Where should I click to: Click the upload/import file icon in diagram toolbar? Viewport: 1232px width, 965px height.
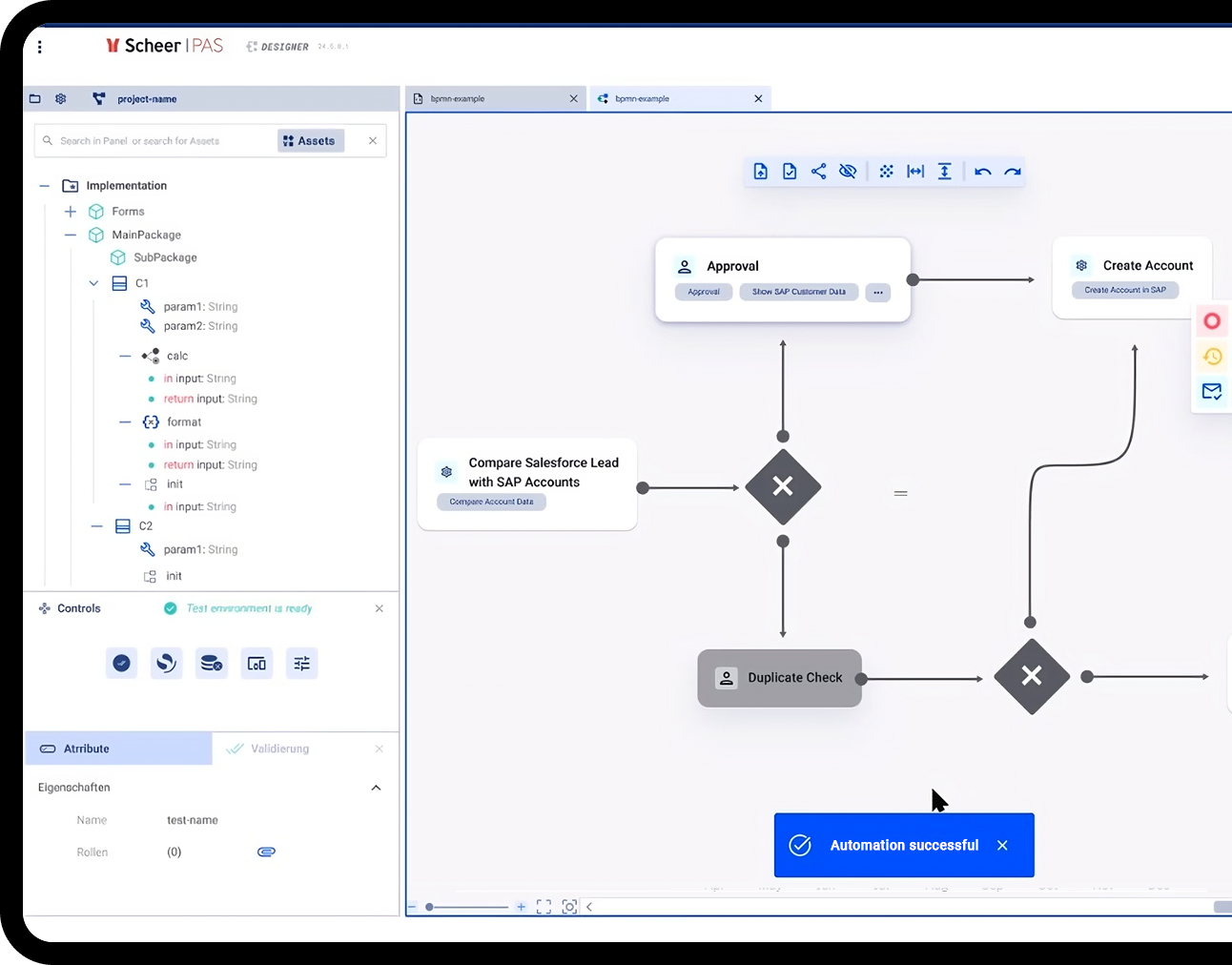point(760,171)
